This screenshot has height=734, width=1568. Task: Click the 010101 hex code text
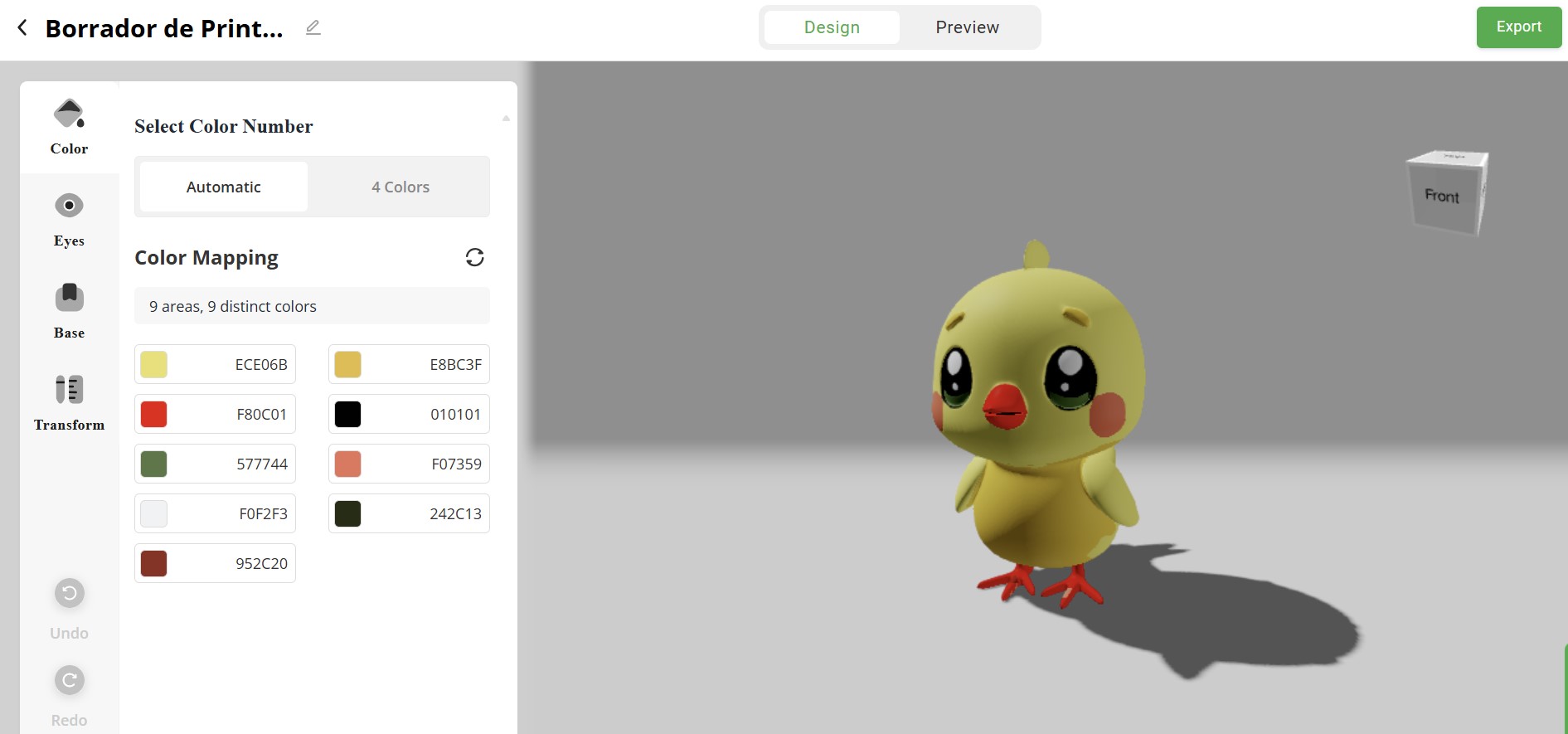coord(455,415)
